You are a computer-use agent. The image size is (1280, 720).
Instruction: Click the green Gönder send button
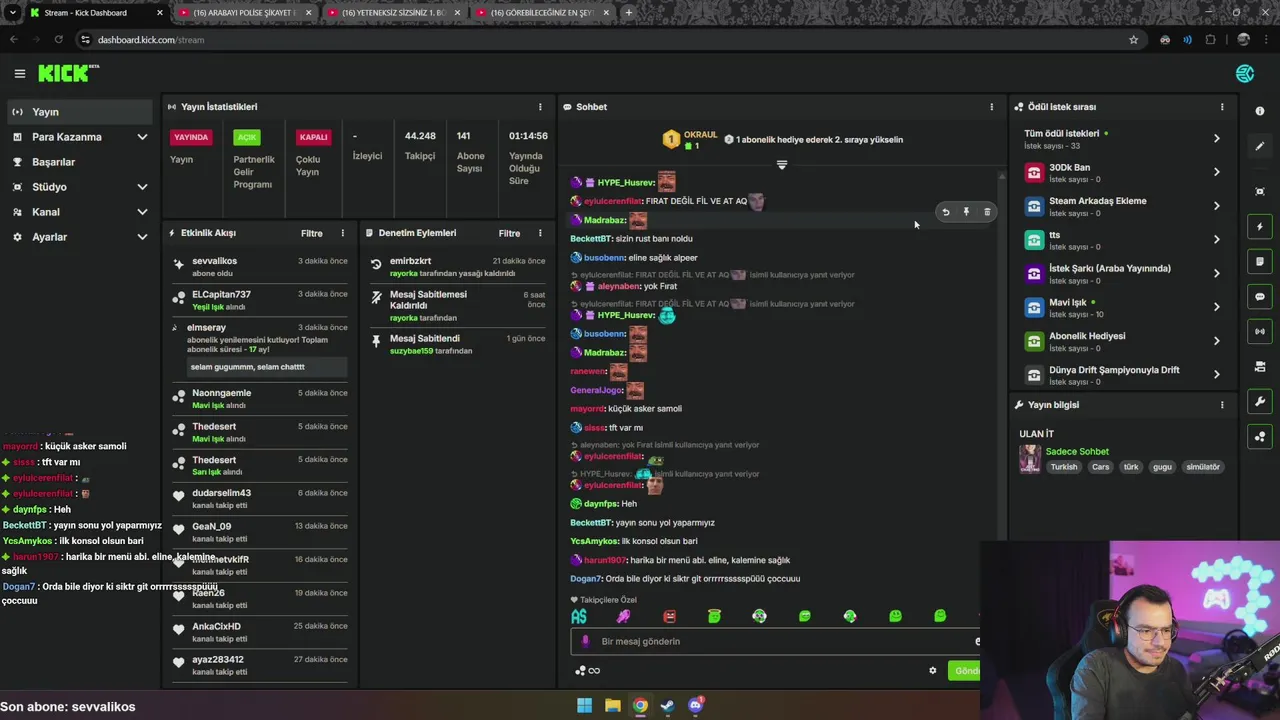tap(964, 671)
